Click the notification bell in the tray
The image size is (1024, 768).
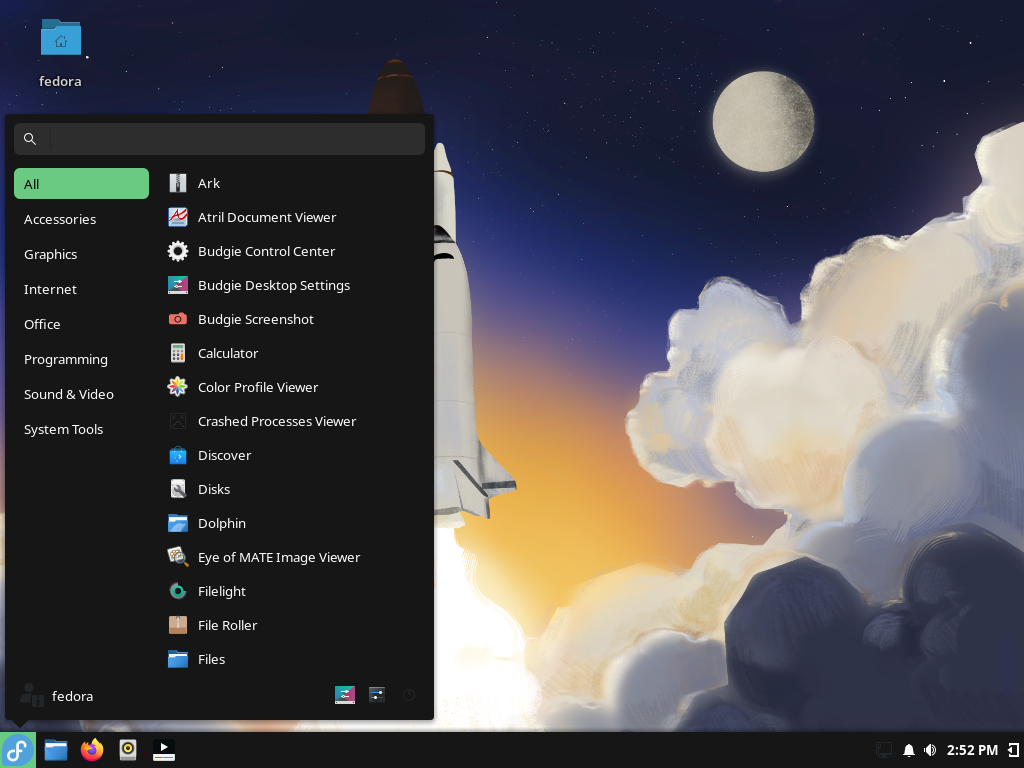[x=908, y=749]
